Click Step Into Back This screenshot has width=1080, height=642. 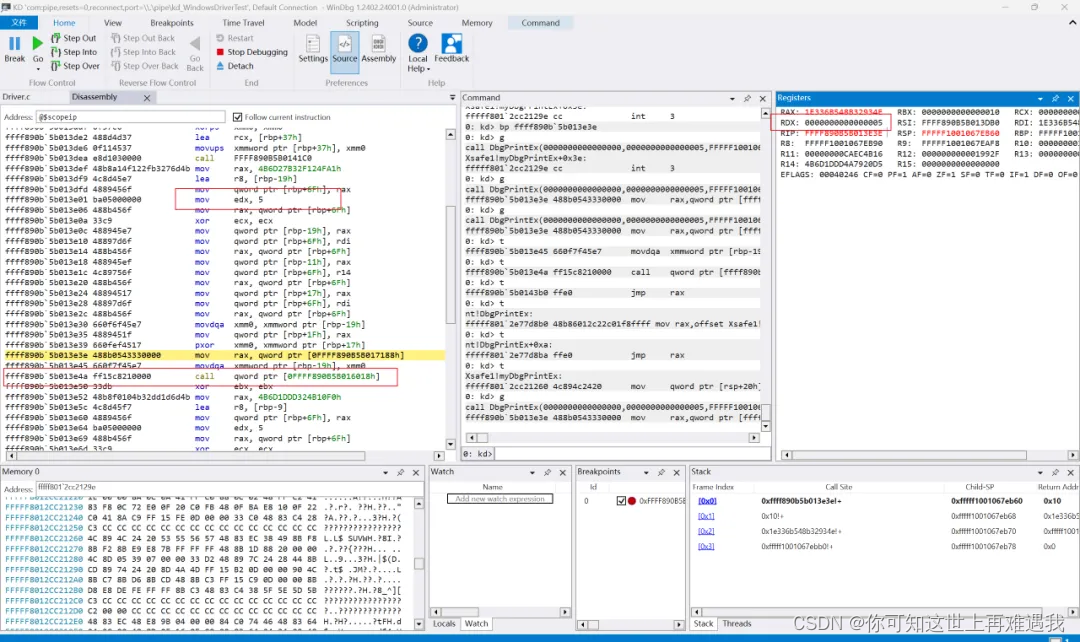[143, 52]
